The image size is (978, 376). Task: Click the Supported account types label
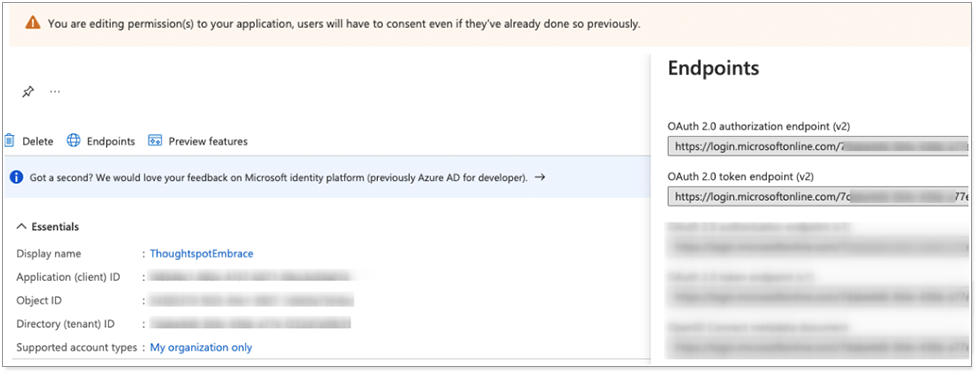76,347
